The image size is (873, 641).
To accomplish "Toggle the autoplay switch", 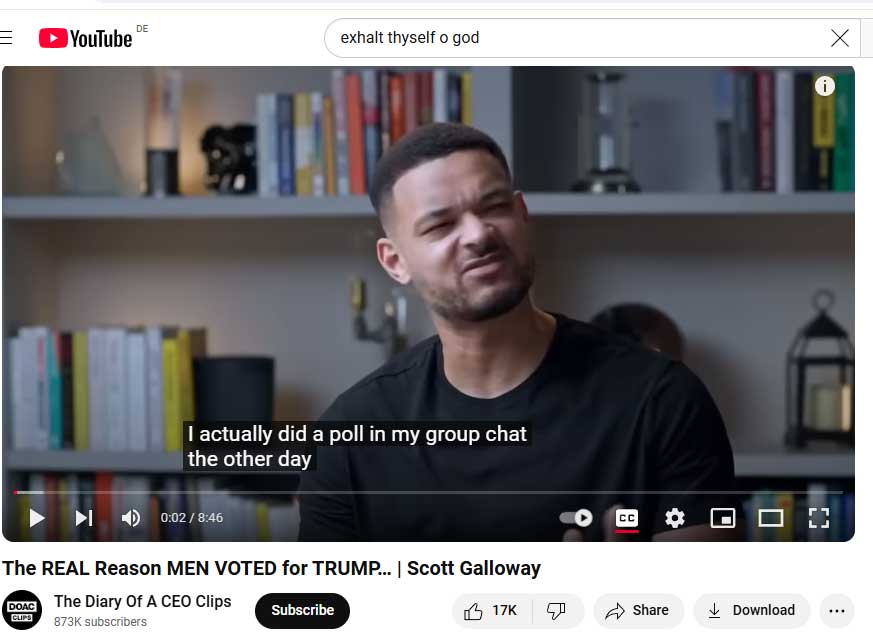I will 576,518.
